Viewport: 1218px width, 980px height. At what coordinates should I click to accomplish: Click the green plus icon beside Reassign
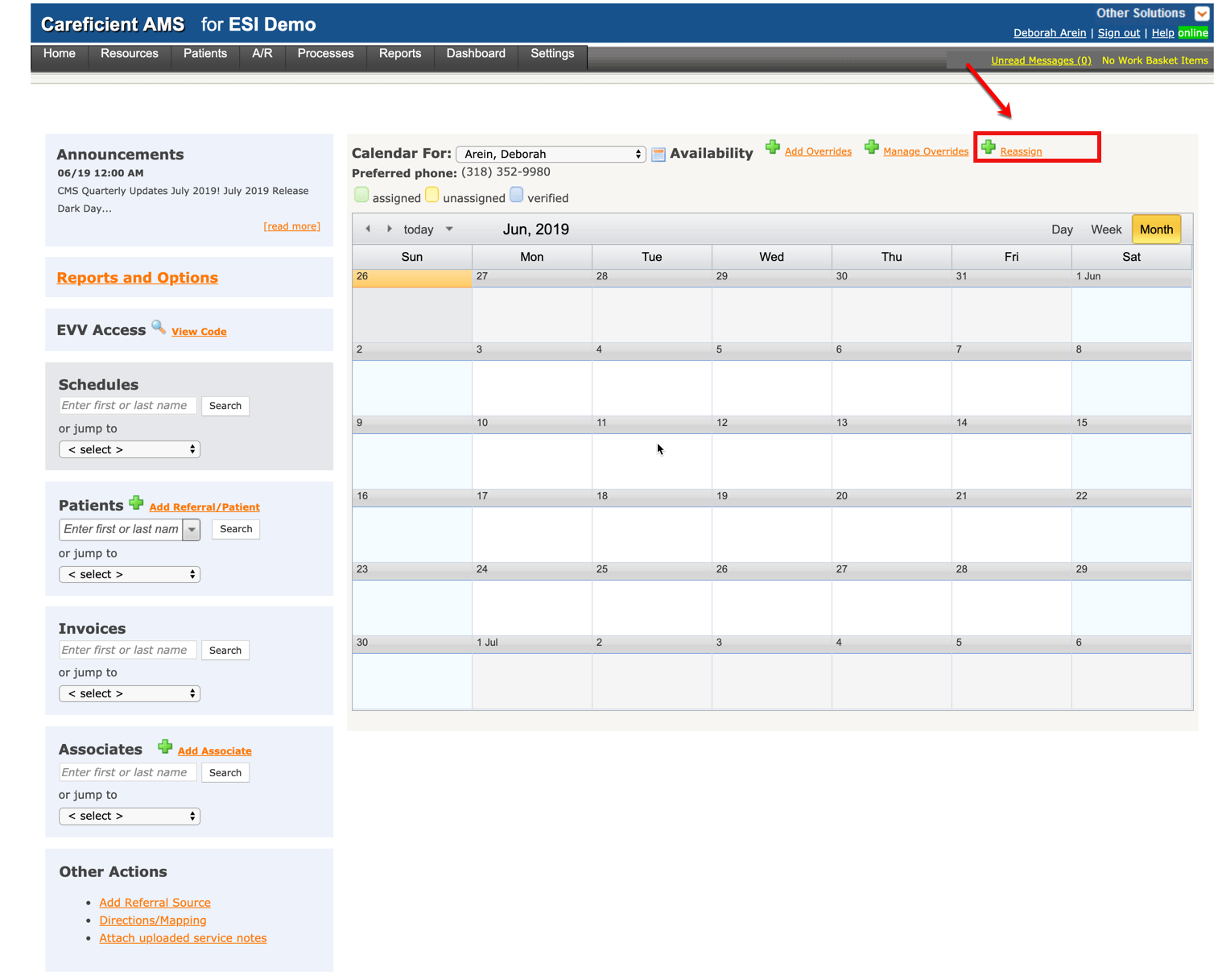point(989,147)
